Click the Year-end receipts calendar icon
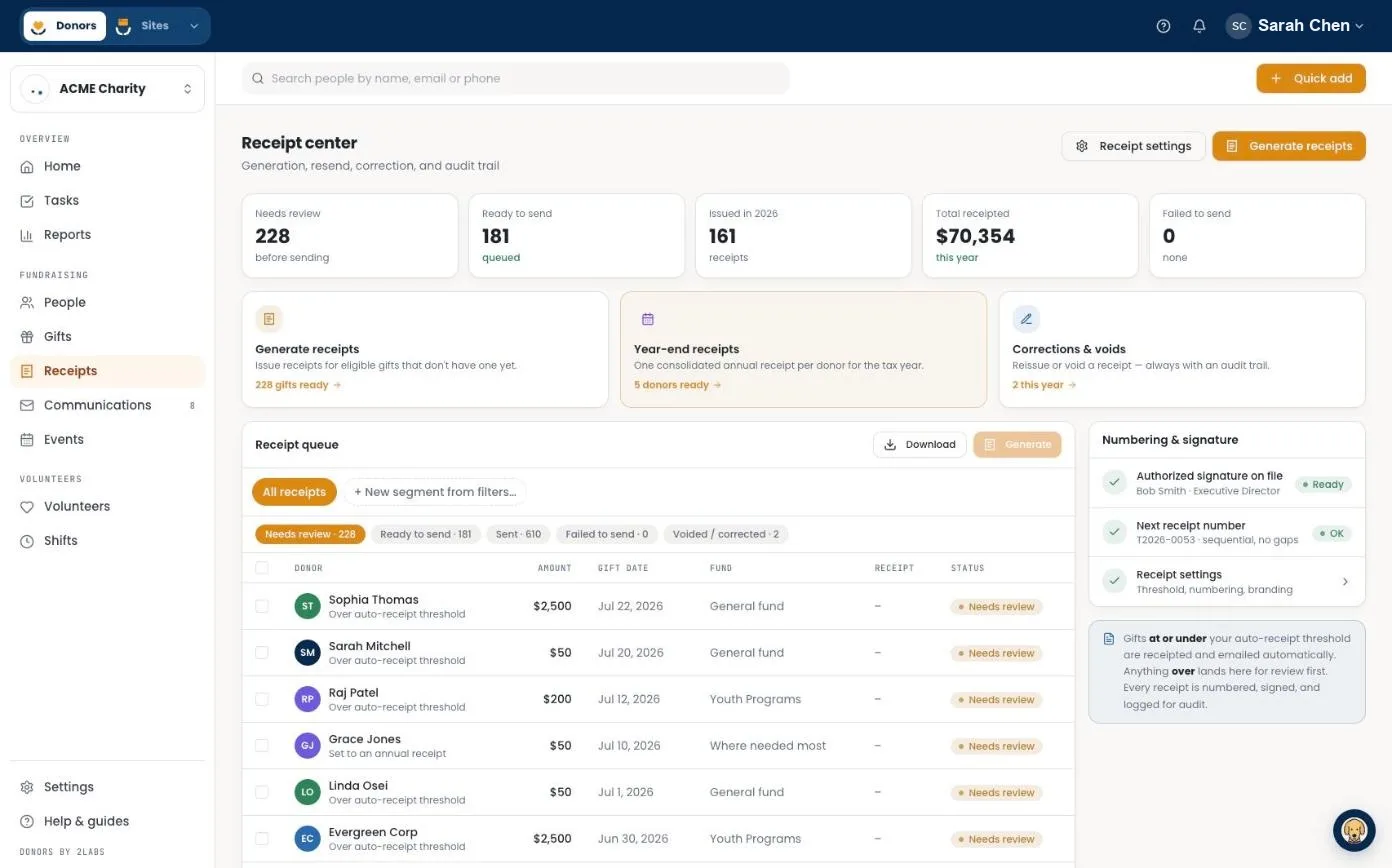 coord(648,319)
